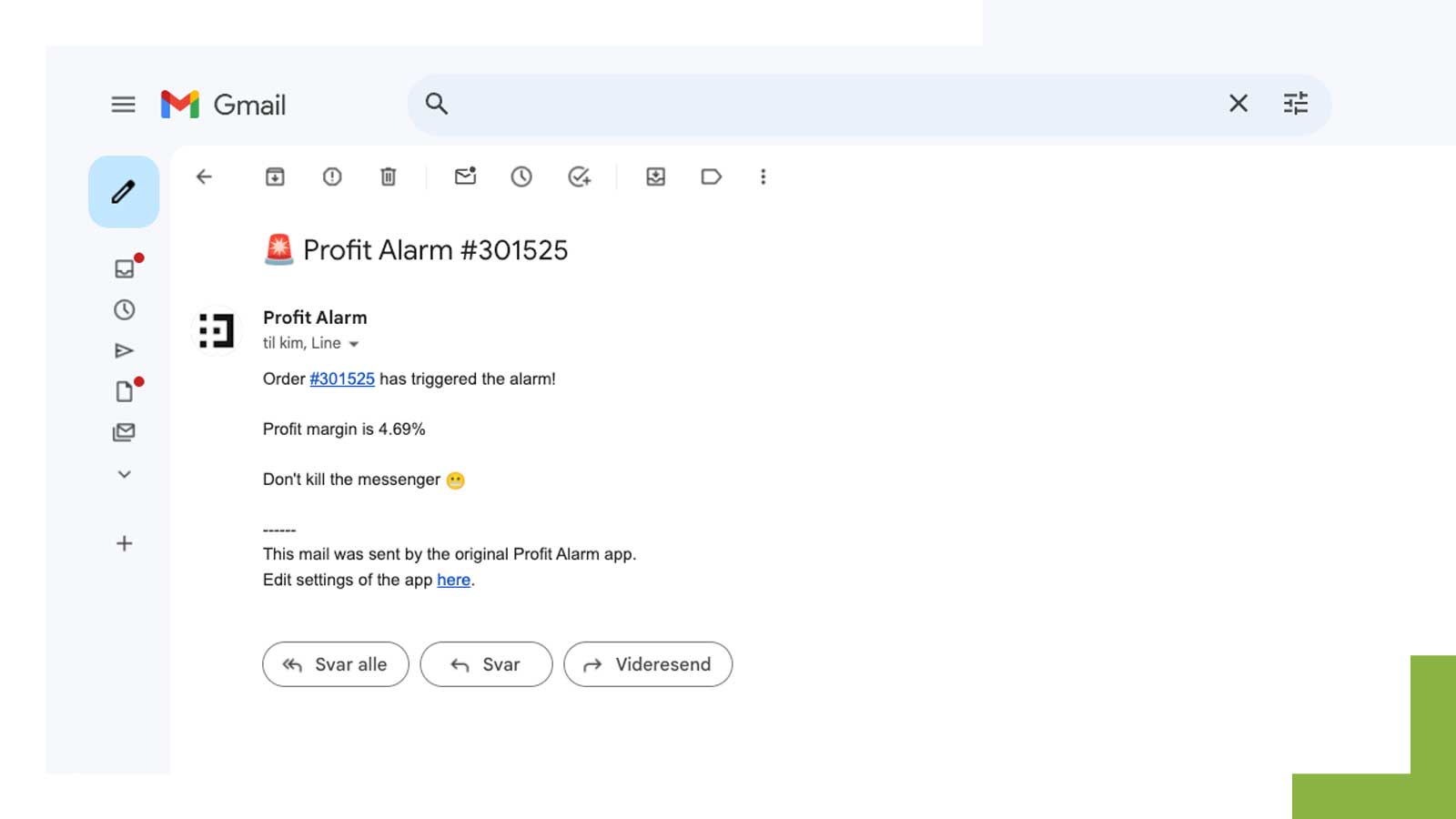Open All Mail in sidebar
This screenshot has width=1456, height=819.
pyautogui.click(x=125, y=432)
